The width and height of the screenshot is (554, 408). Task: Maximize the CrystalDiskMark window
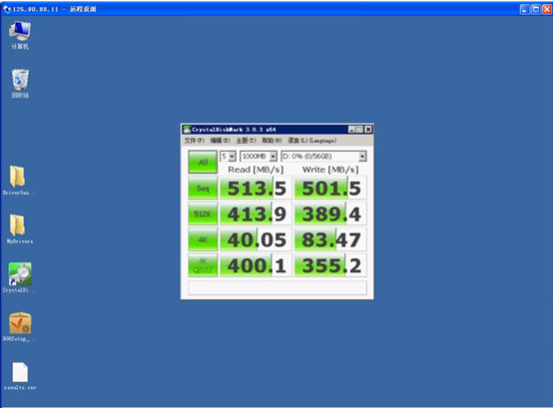359,130
